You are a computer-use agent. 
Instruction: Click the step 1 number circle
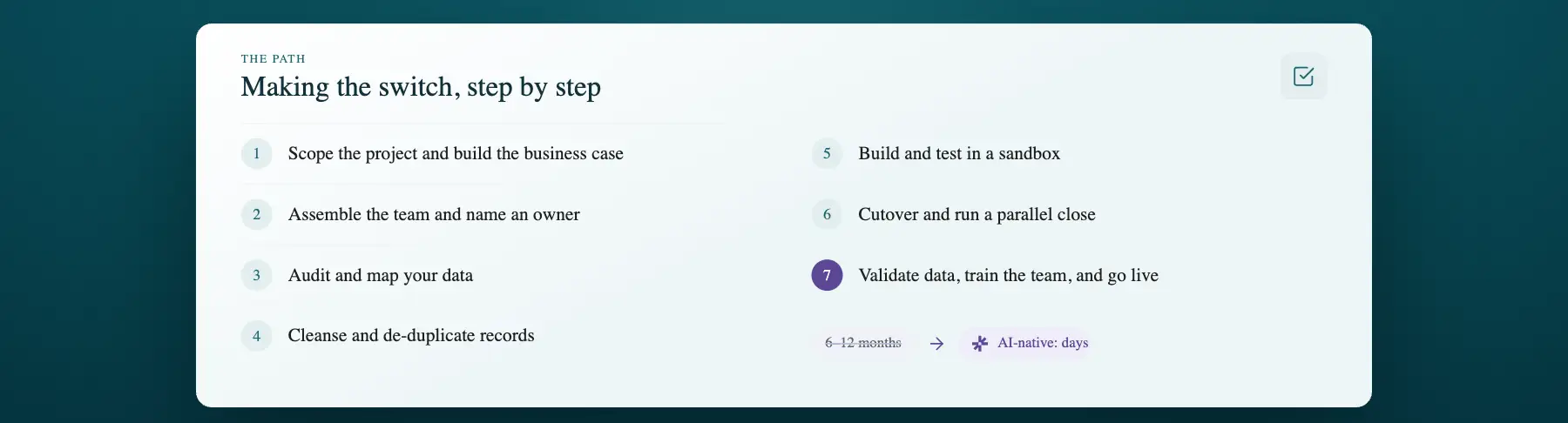(x=256, y=154)
